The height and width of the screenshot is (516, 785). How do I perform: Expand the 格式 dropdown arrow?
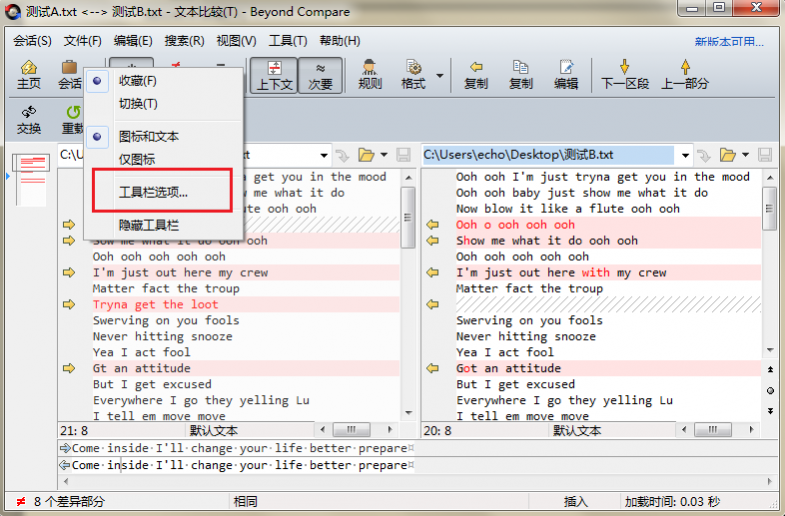[x=440, y=76]
